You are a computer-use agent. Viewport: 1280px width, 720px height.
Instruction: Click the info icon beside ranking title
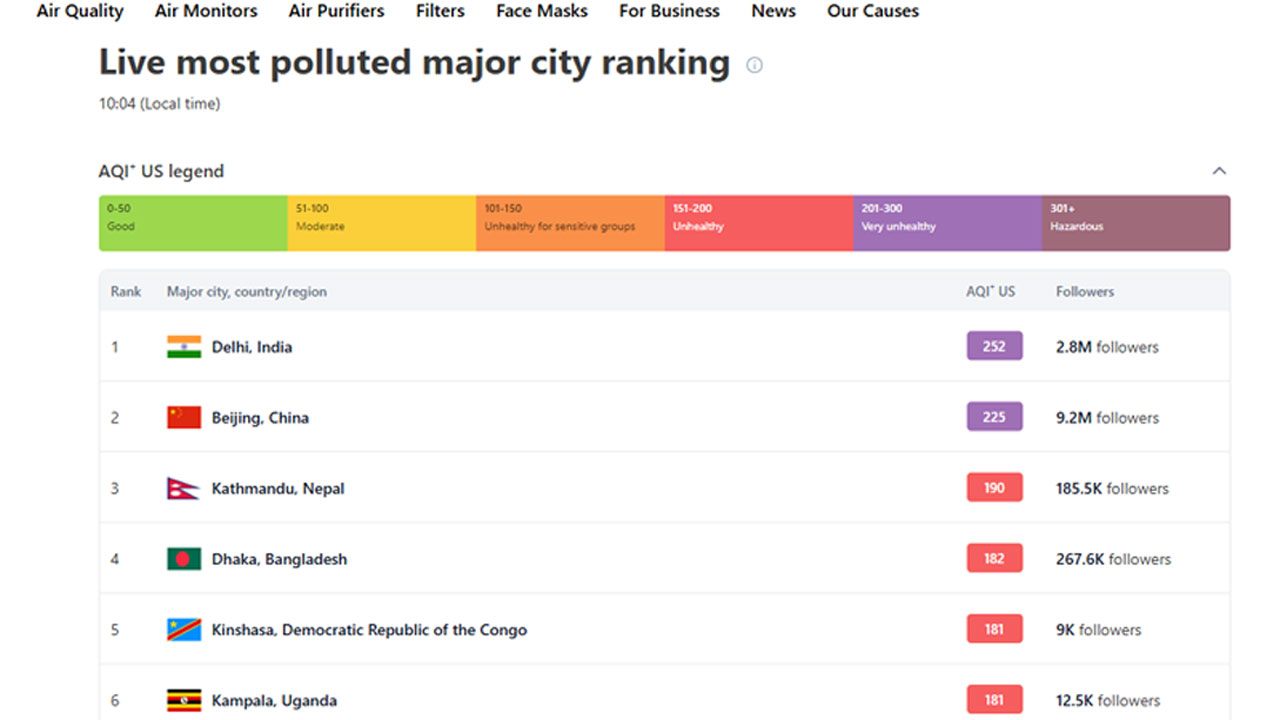point(754,65)
